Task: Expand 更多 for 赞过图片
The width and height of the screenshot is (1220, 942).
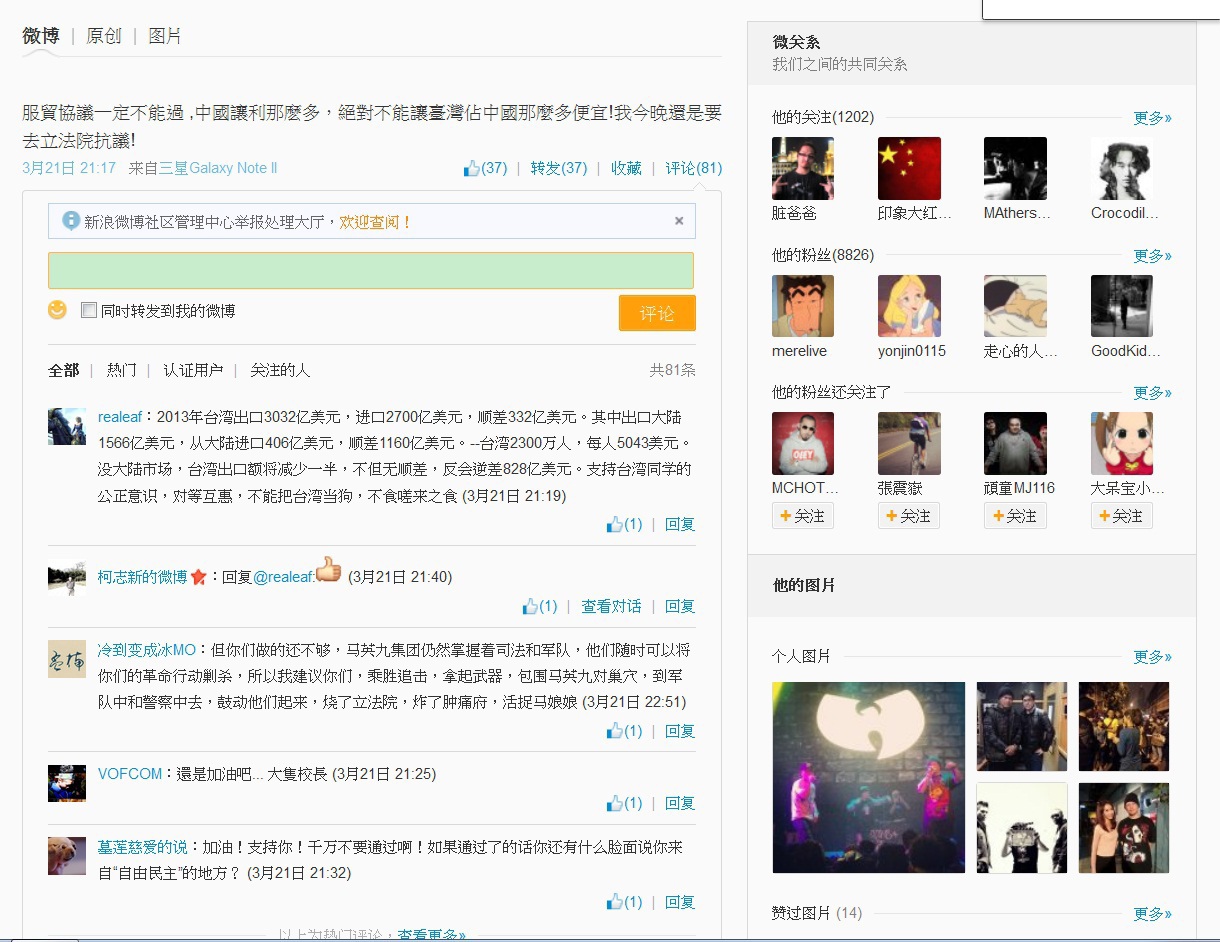Action: 1152,913
